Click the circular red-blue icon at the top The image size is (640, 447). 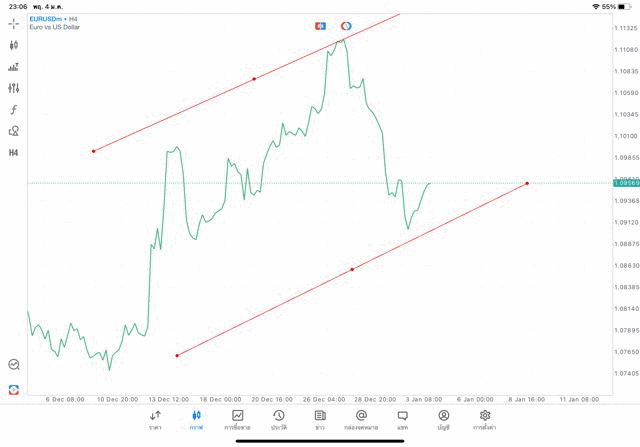[x=346, y=25]
